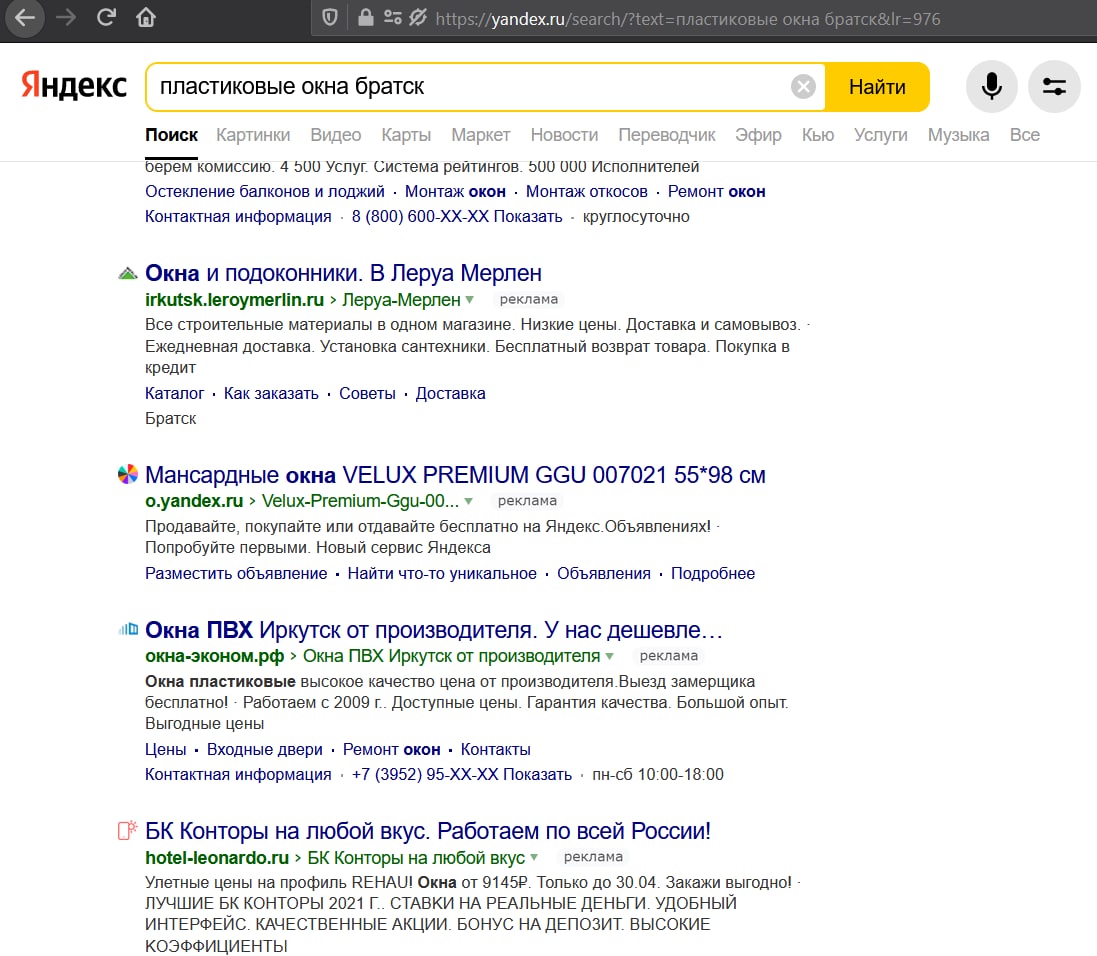Open the browser home page icon
This screenshot has height=956, width=1097.
(x=146, y=17)
